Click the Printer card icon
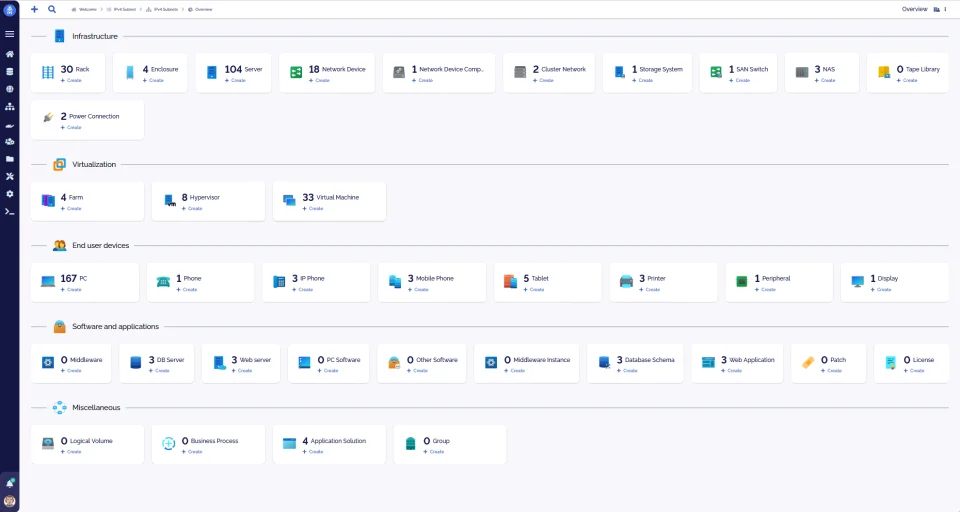The height and width of the screenshot is (512, 960). point(626,282)
